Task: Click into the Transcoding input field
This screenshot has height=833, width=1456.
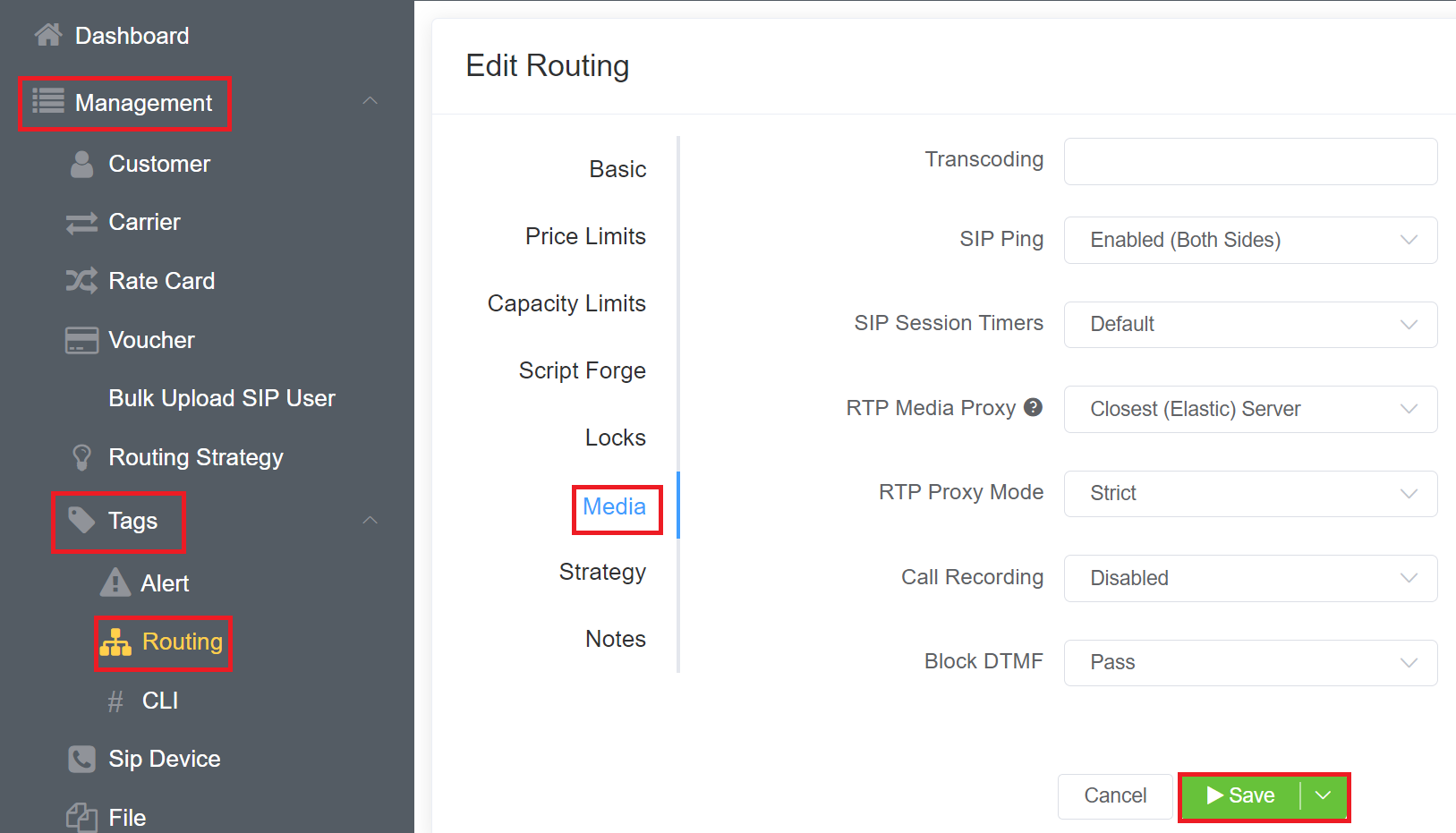Action: tap(1249, 161)
